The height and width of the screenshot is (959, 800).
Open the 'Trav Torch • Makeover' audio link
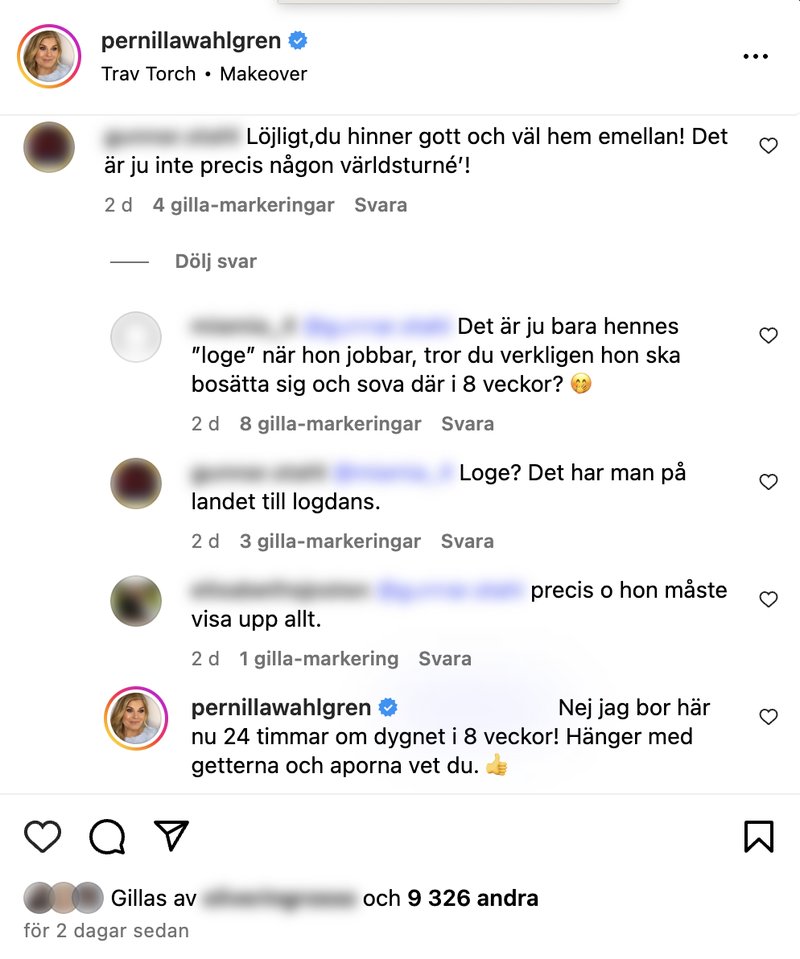(x=204, y=74)
